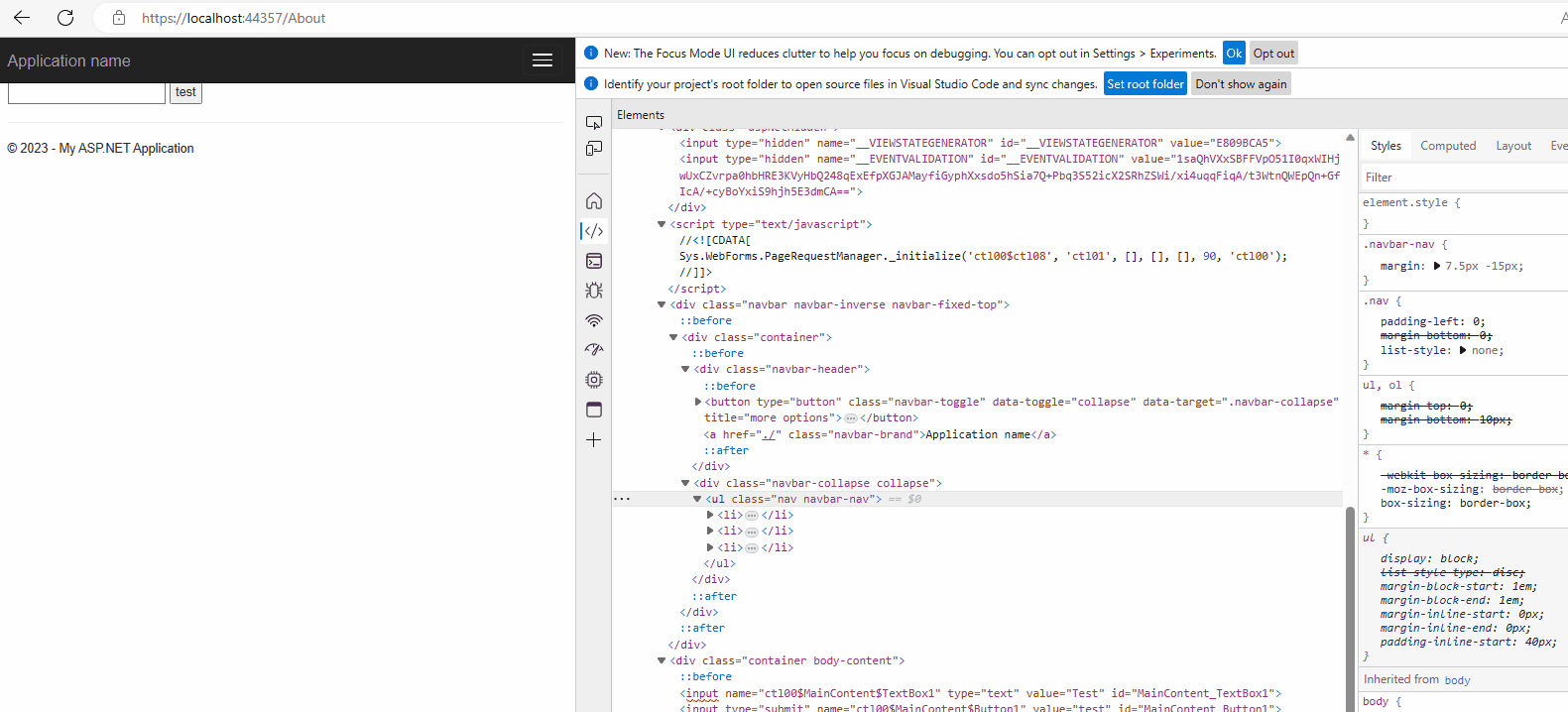Toggle the hamburger navbar menu button

coord(543,60)
